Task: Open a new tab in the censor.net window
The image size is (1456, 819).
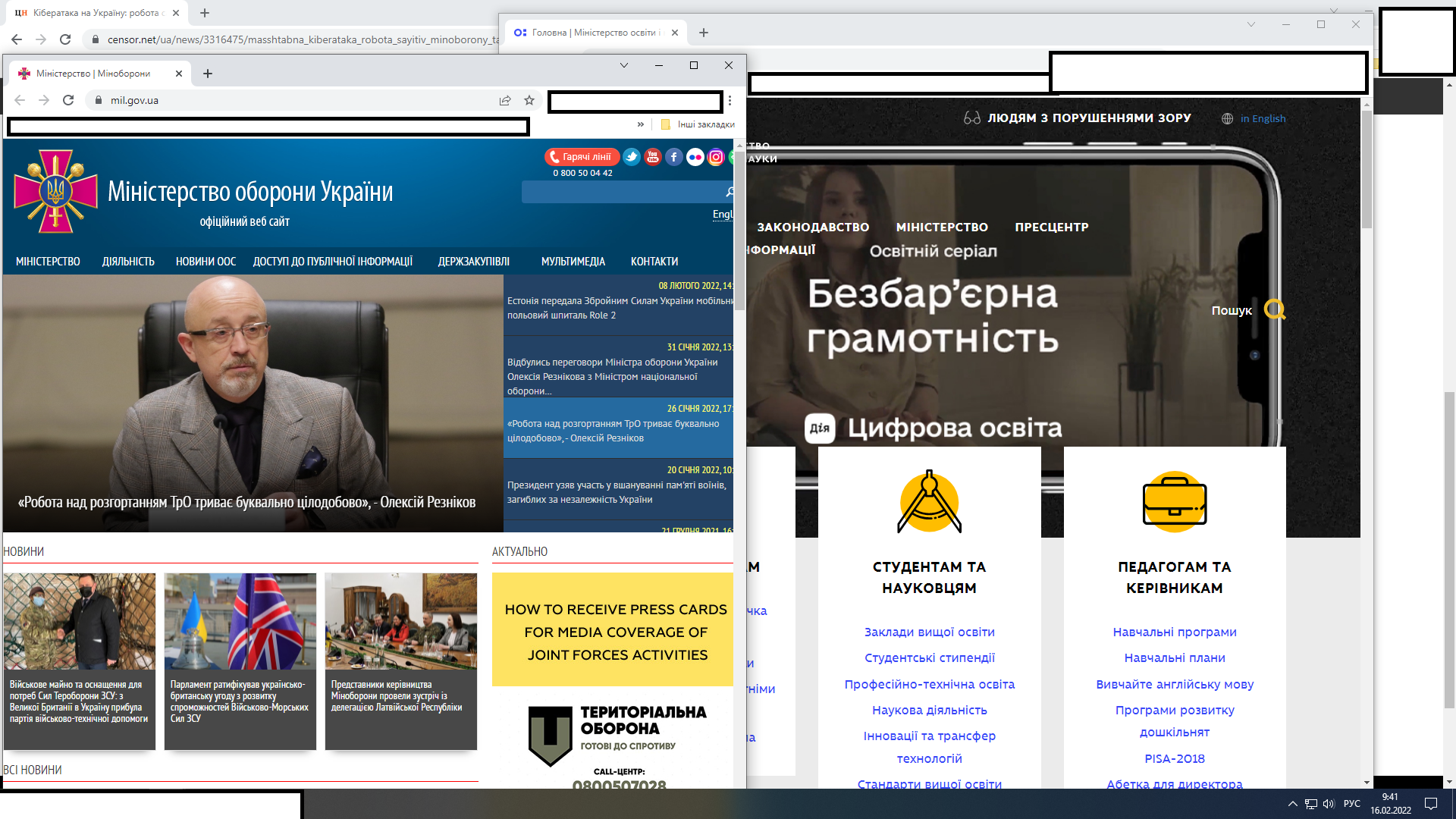Action: tap(205, 13)
